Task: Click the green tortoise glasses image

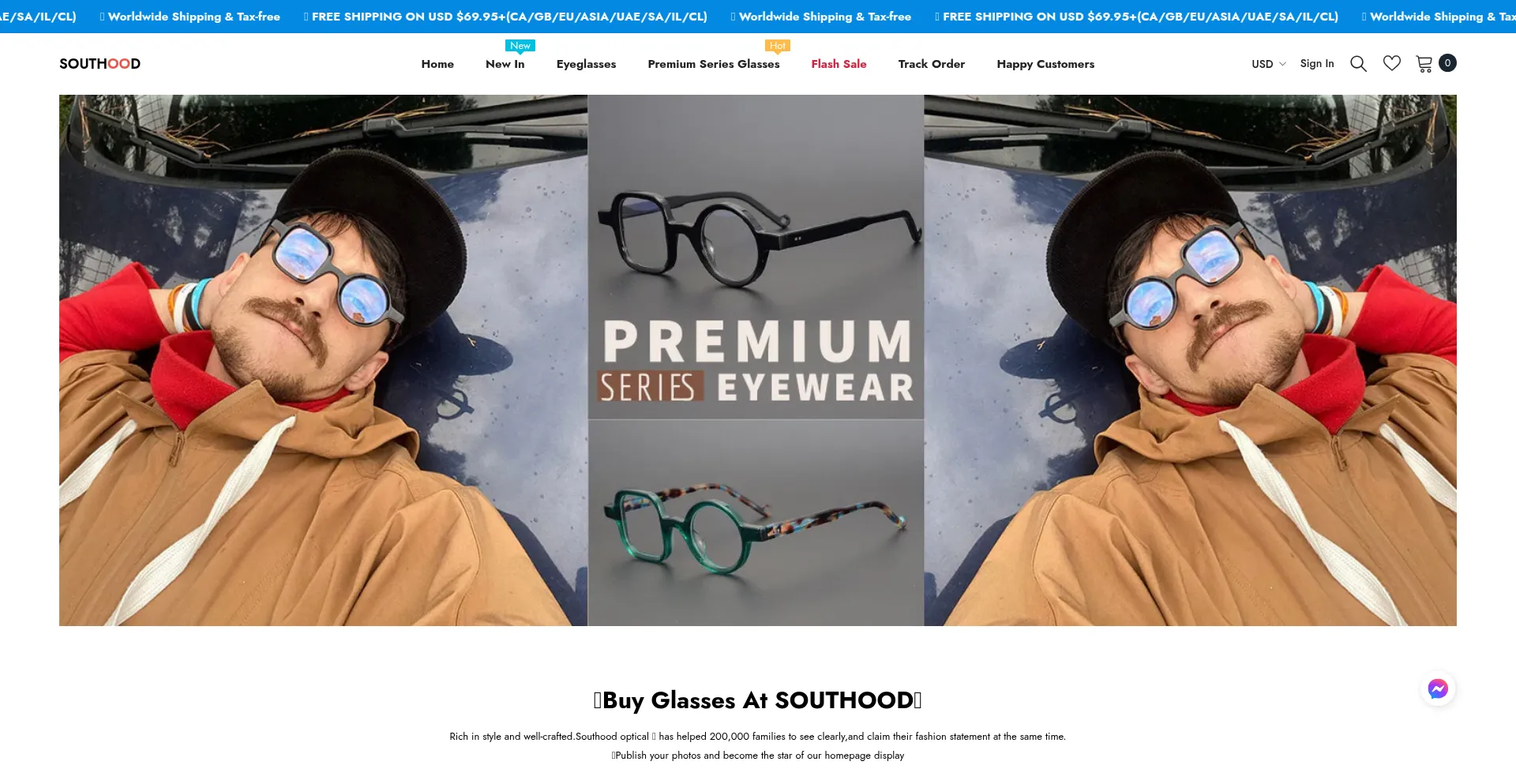Action: pos(756,523)
